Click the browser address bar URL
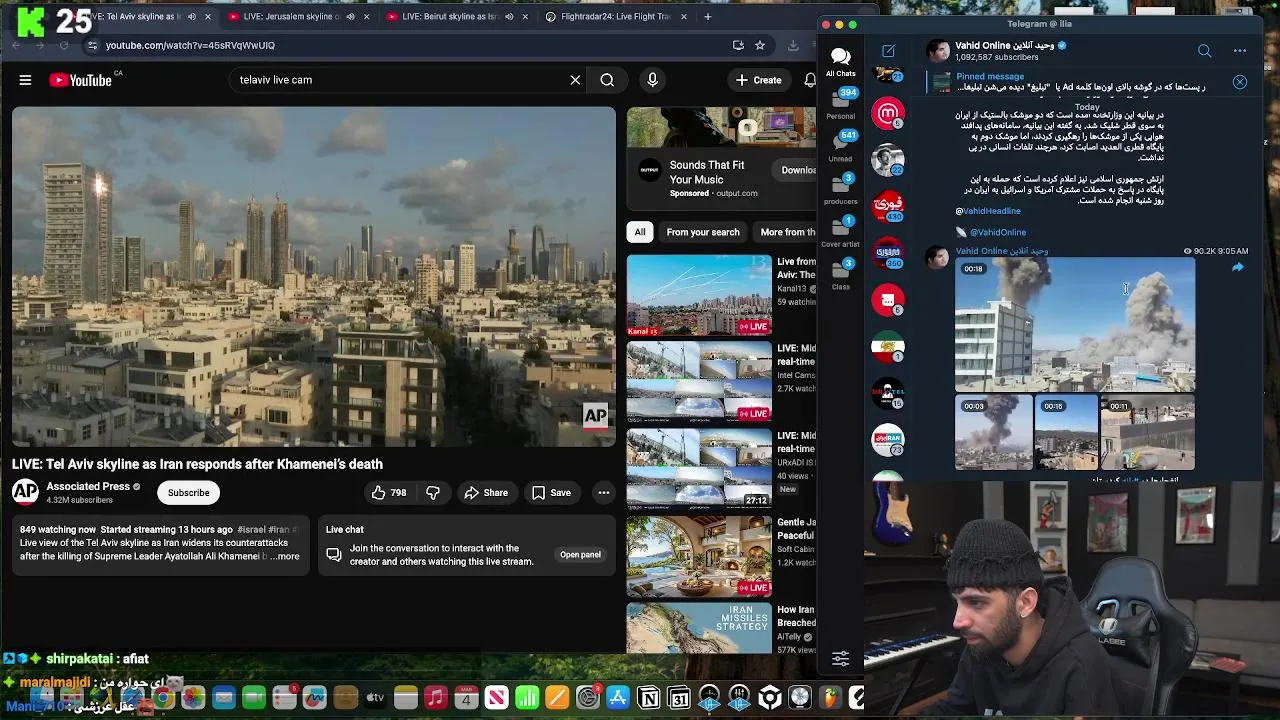Screen dimensions: 1280x720 point(190,45)
